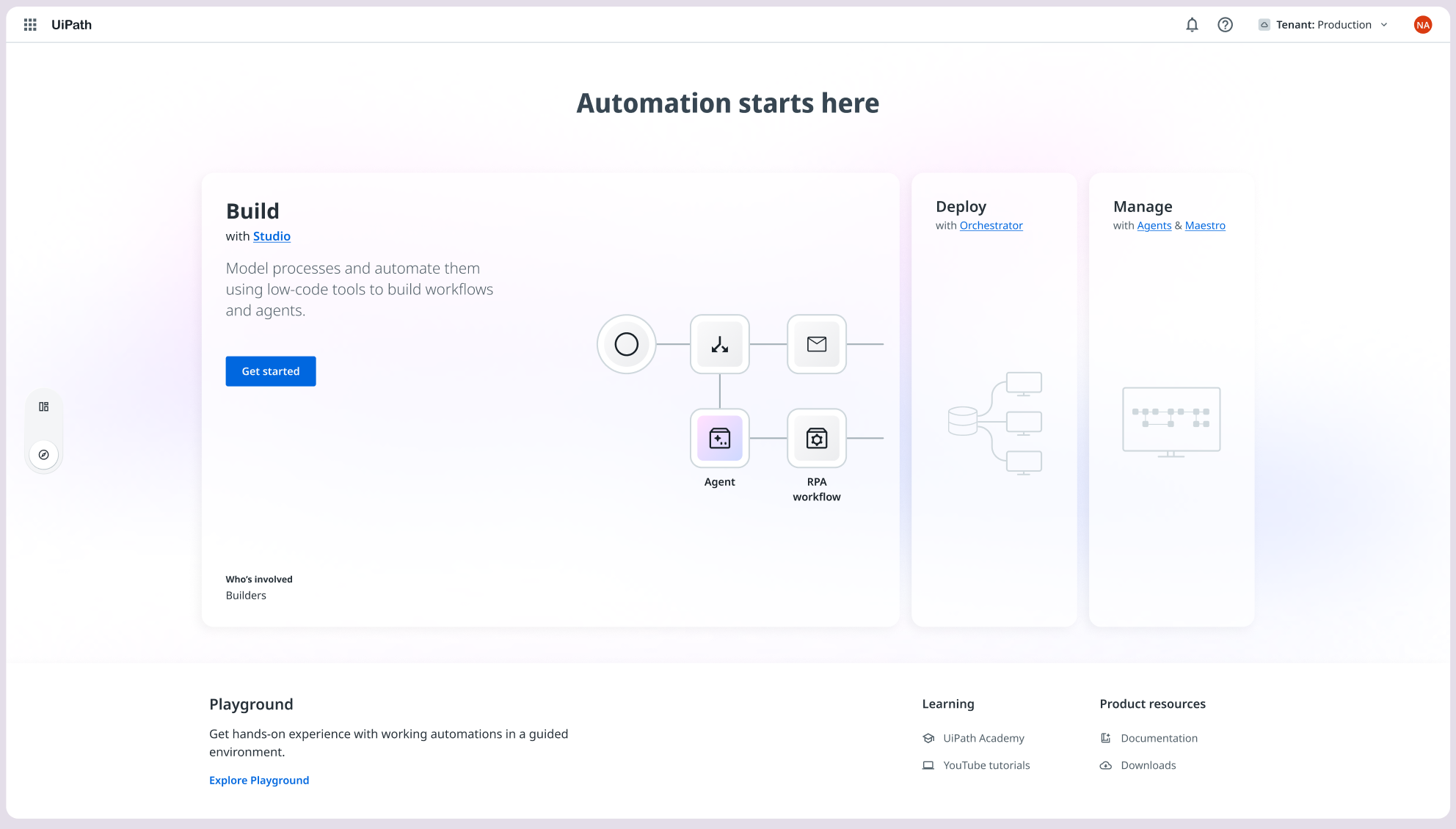Screen dimensions: 1456x829
Task: Open the help question mark icon
Action: coord(1225,25)
